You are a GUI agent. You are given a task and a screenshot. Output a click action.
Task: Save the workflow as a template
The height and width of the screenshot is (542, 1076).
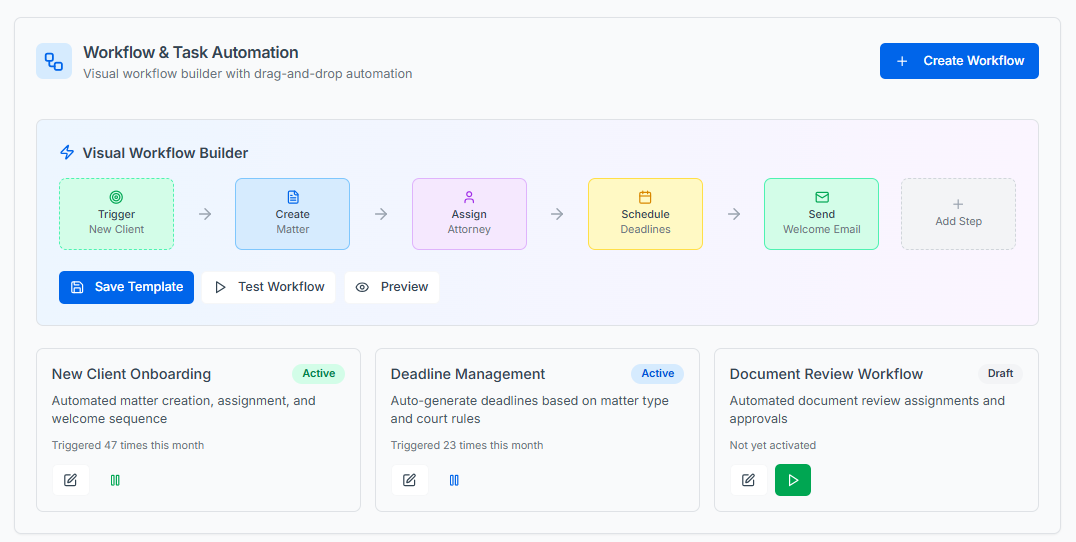(126, 287)
